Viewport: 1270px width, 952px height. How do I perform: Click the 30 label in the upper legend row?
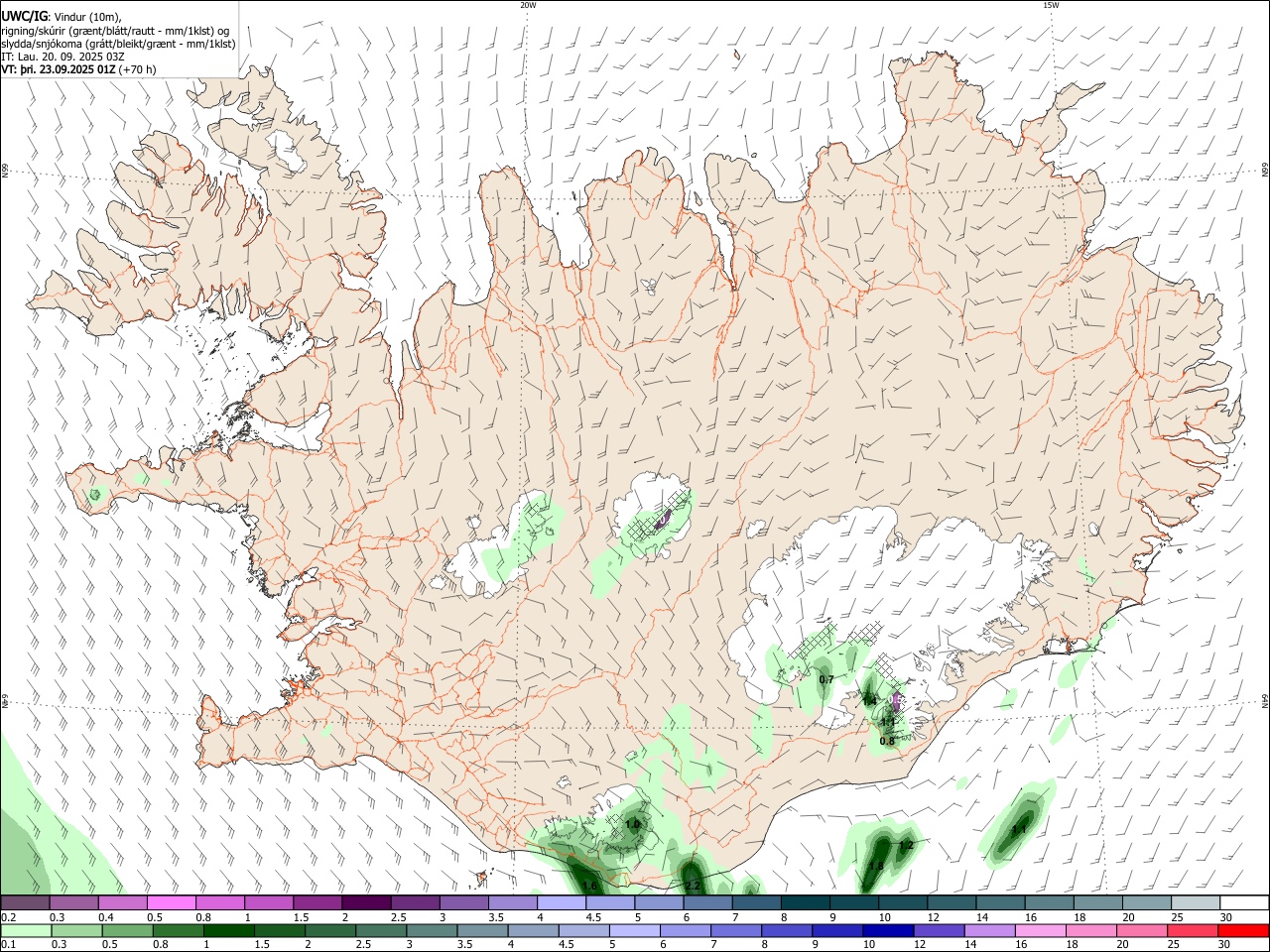click(1225, 917)
